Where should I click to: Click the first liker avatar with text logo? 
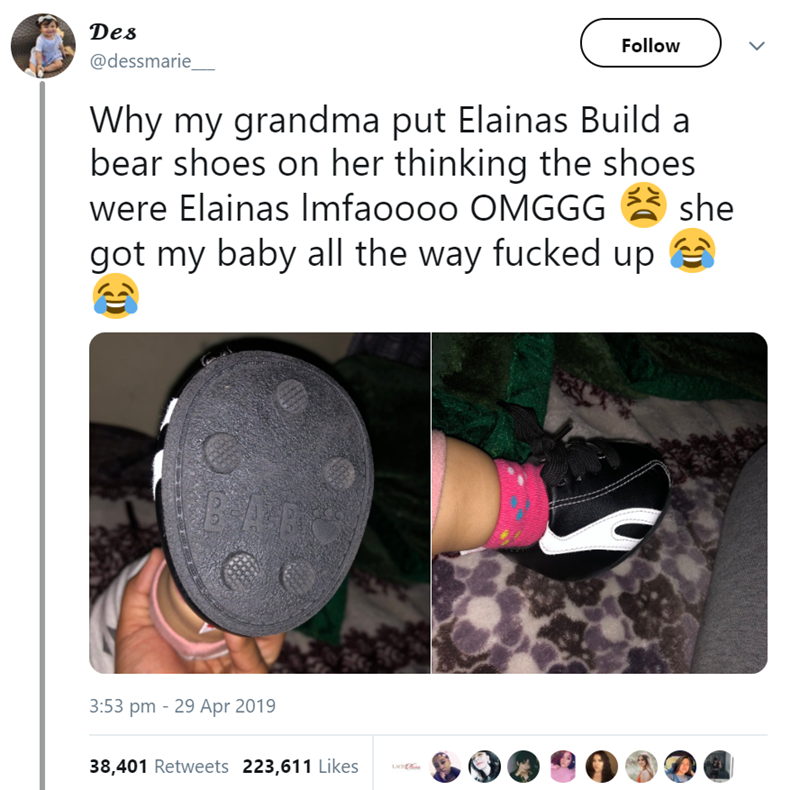click(x=406, y=766)
